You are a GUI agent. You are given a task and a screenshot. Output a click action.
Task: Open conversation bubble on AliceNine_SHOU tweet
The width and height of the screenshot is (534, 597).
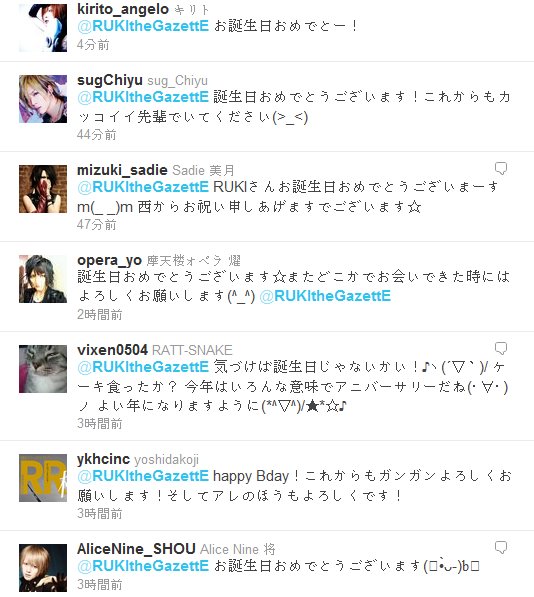point(501,548)
